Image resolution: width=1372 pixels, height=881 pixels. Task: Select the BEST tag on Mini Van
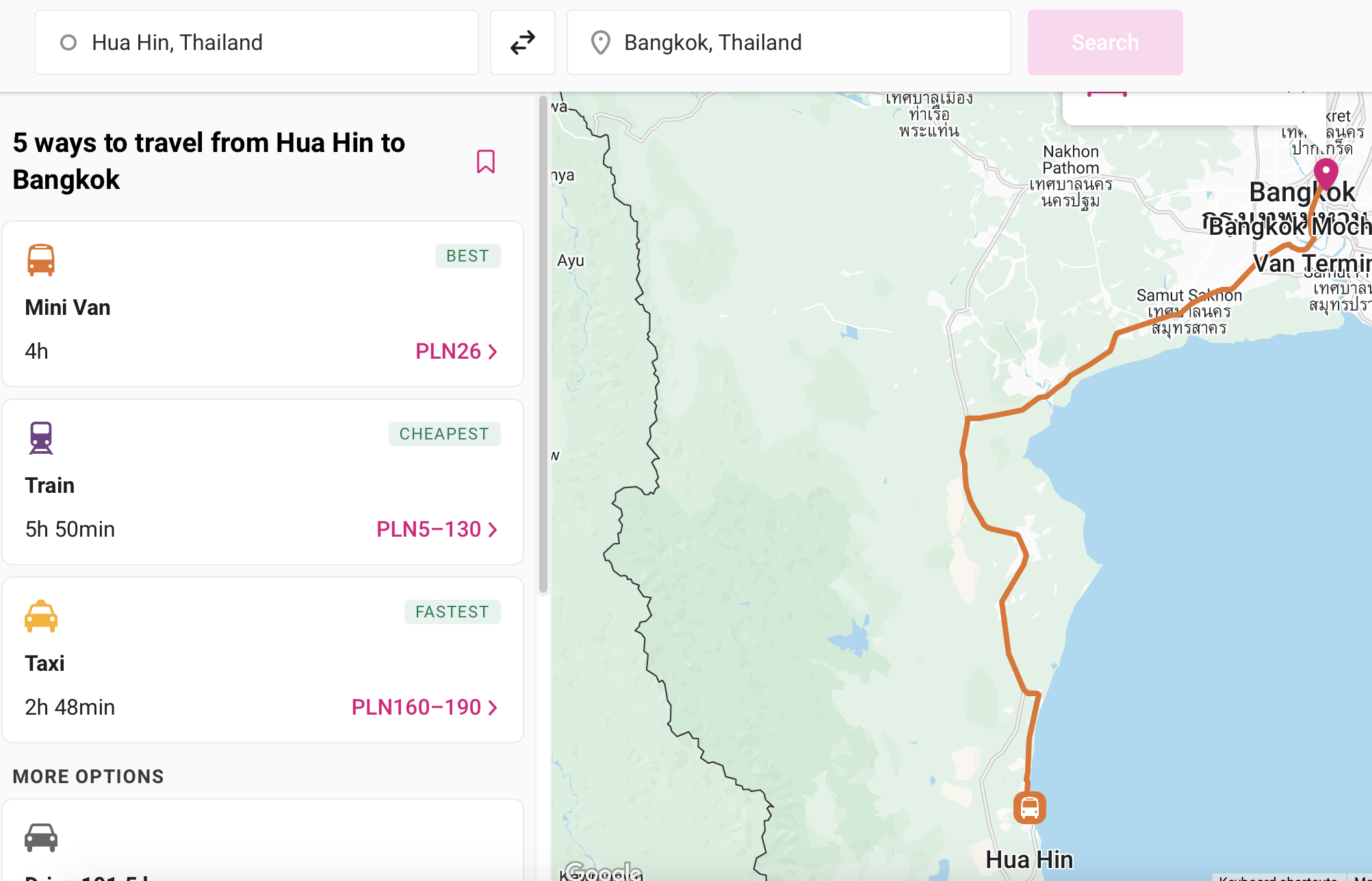pos(467,256)
